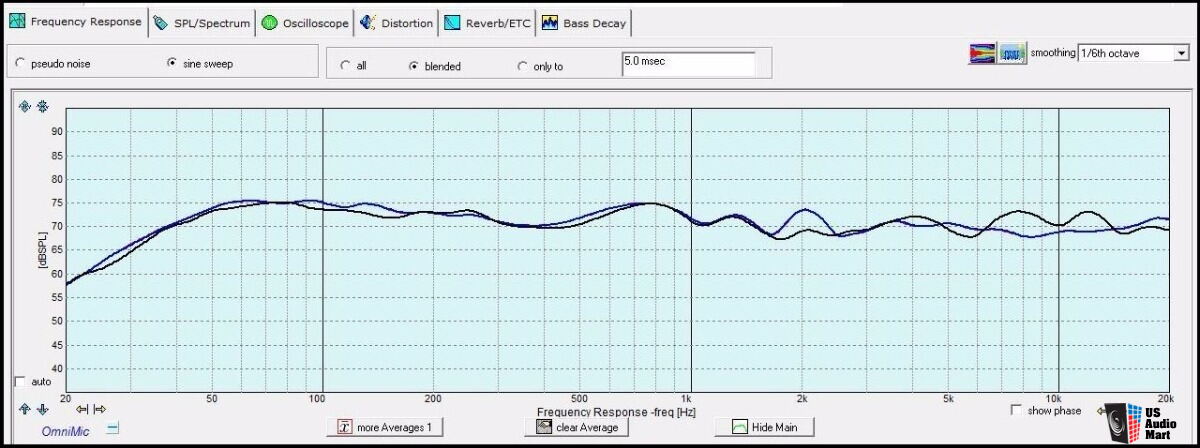Click the small minus icon beside OmniMic
The width and height of the screenshot is (1200, 448).
click(x=113, y=428)
